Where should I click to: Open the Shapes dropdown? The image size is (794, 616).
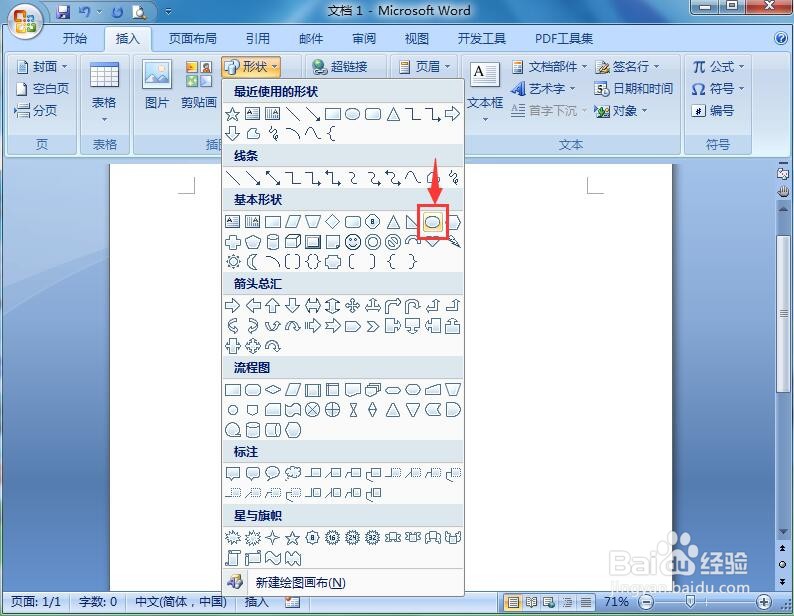(x=251, y=66)
